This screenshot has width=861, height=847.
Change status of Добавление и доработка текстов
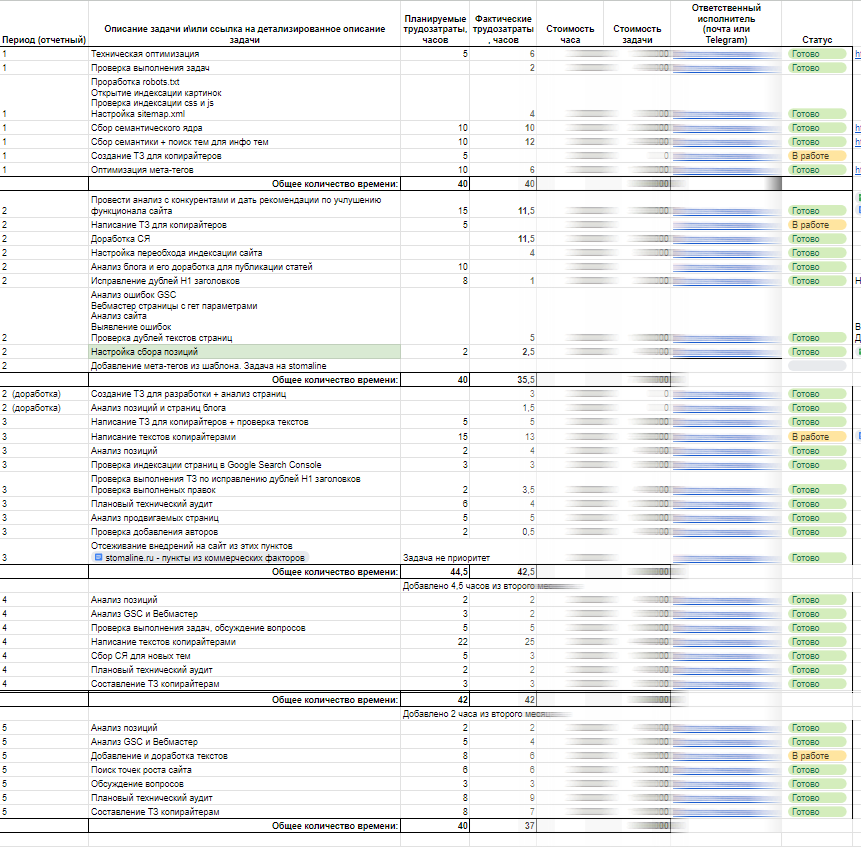point(817,756)
